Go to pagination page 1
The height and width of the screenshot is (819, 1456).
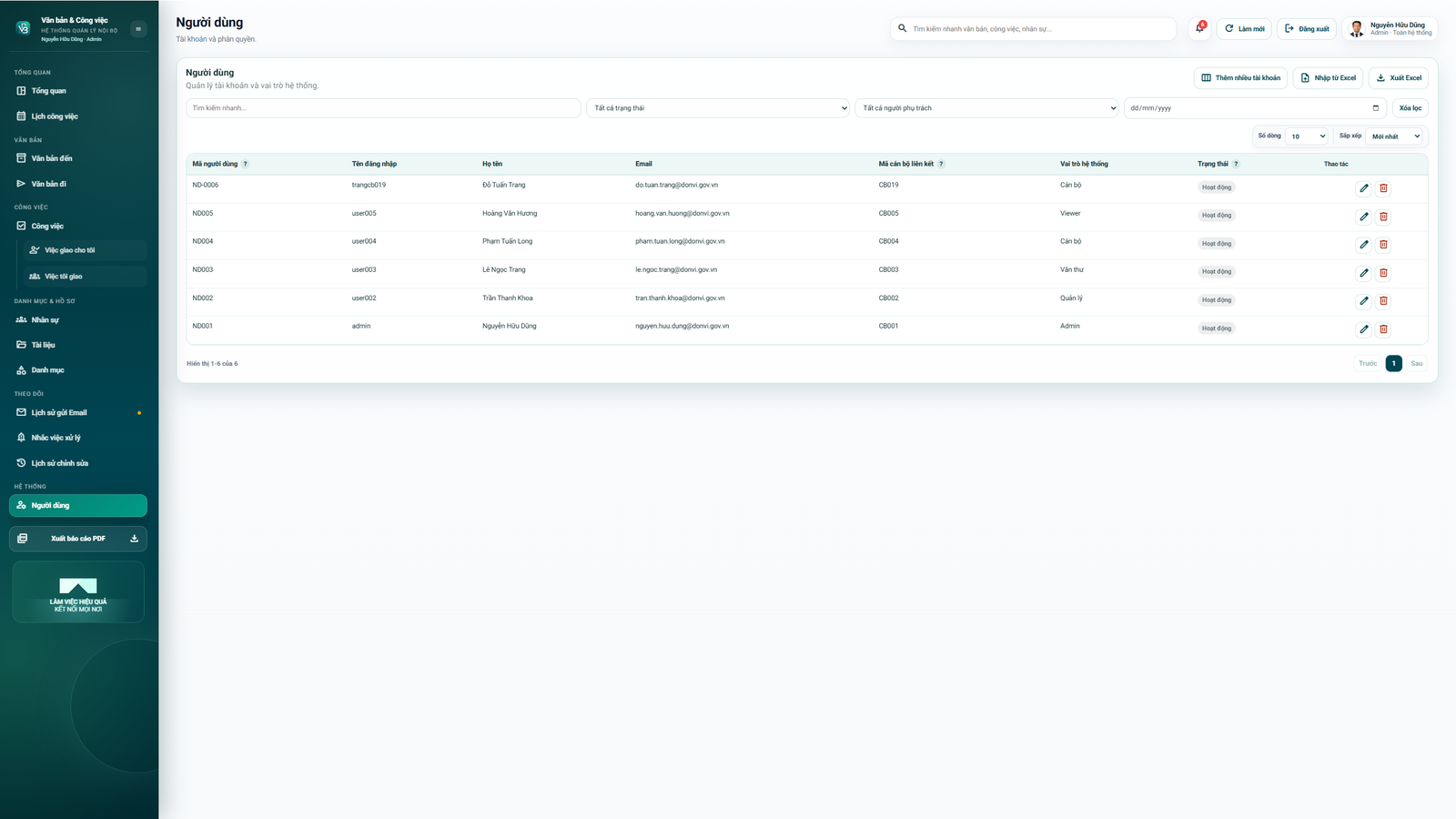[x=1393, y=363]
